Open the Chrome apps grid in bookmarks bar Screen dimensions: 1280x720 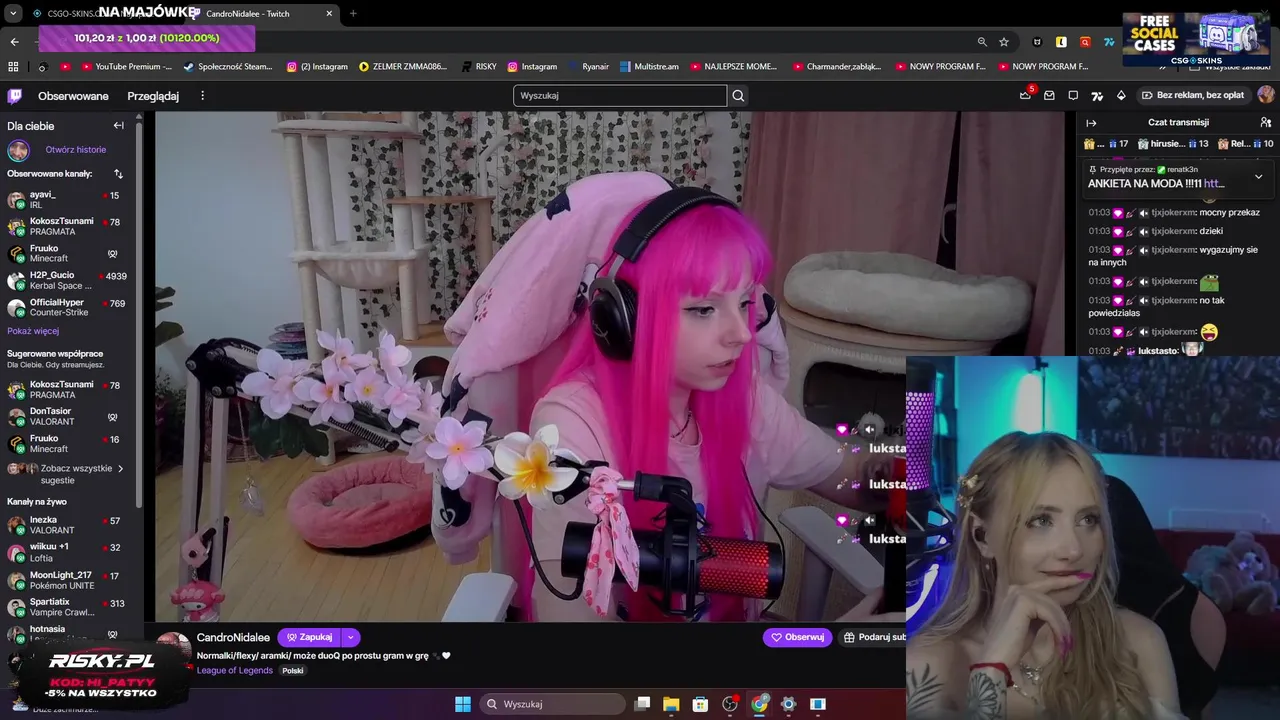coord(13,66)
